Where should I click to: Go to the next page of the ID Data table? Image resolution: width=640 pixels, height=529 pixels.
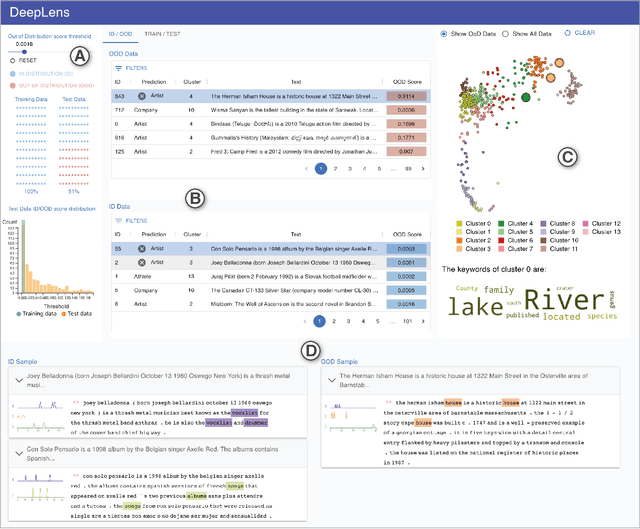423,321
